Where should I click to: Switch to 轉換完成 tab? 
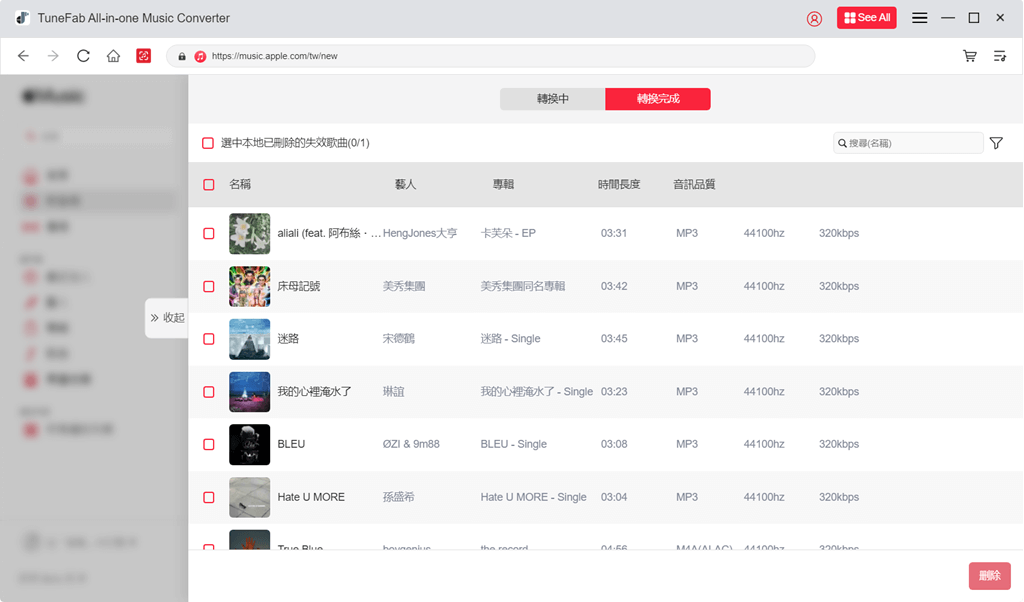click(658, 99)
